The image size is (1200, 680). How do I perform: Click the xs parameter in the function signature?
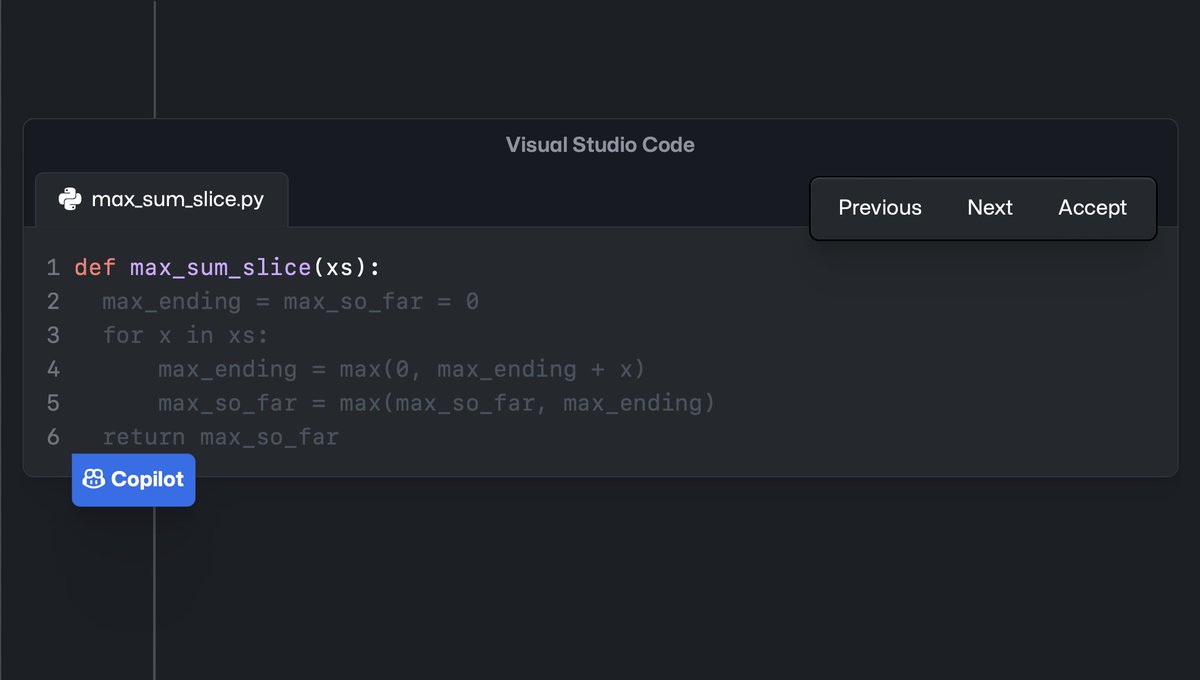point(340,268)
